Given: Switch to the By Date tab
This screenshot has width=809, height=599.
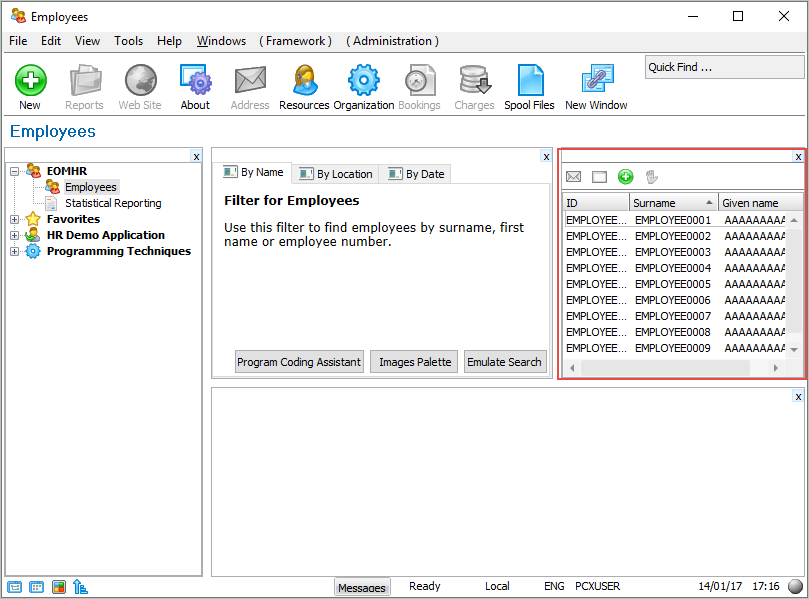Looking at the screenshot, I should (415, 174).
